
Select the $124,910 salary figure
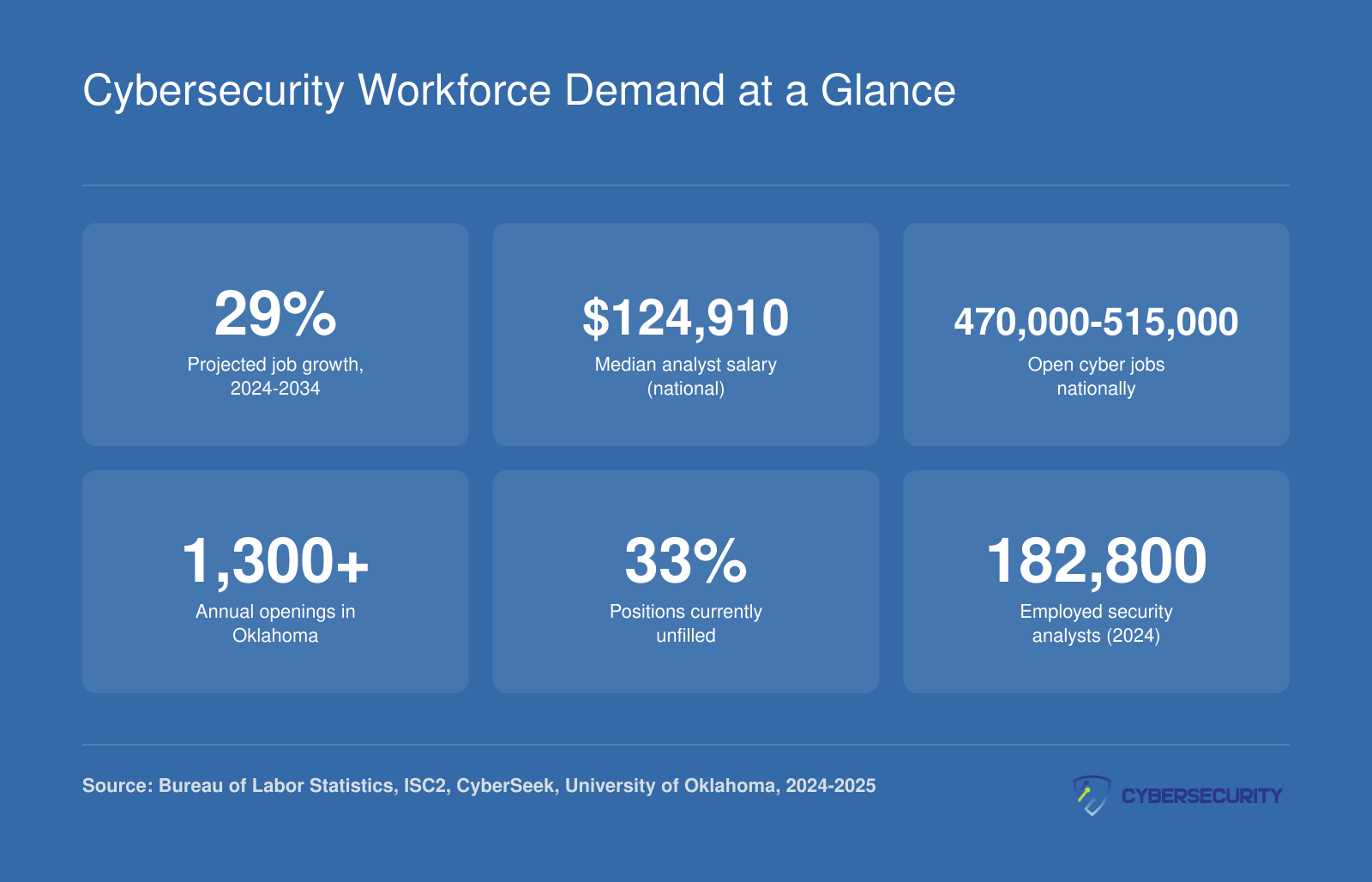click(x=686, y=318)
